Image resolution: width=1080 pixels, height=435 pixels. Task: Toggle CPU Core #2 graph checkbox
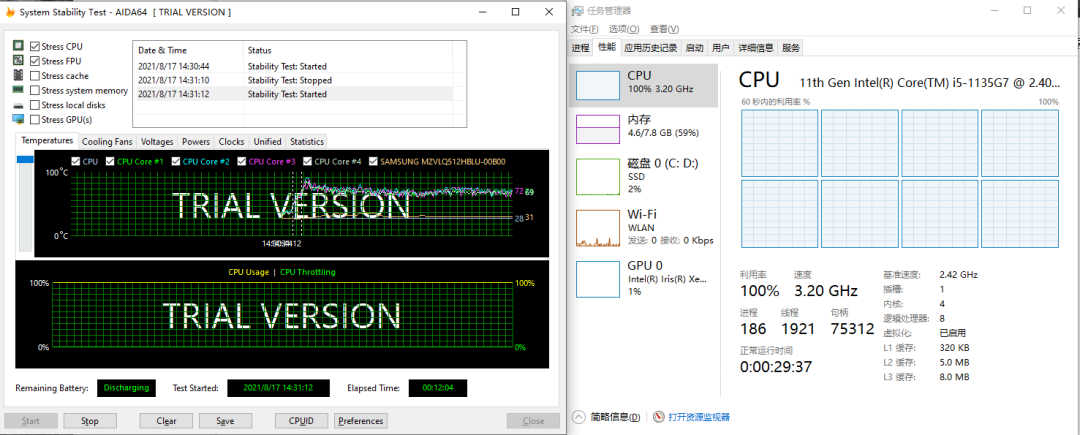176,162
